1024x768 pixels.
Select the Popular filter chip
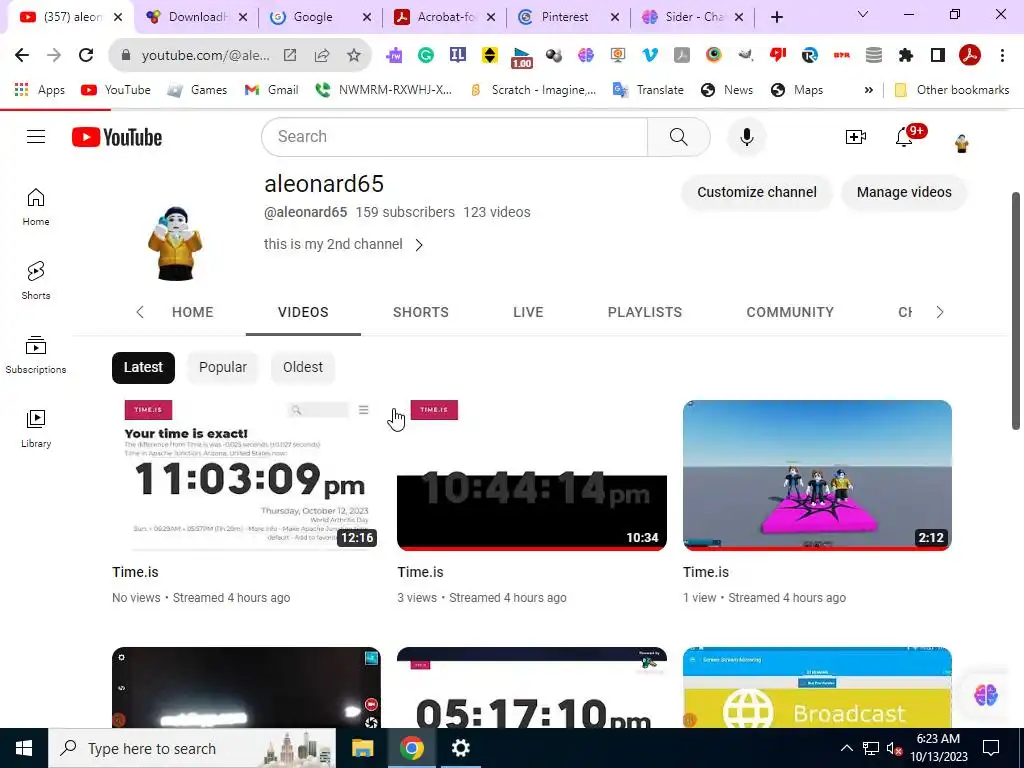pos(223,368)
